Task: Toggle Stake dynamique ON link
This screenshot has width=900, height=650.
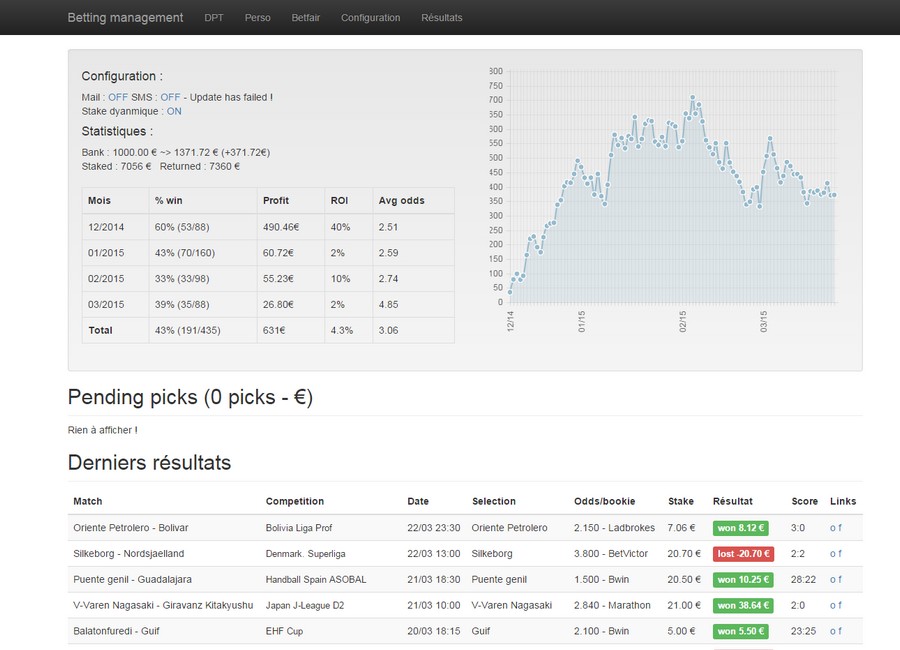Action: (174, 111)
